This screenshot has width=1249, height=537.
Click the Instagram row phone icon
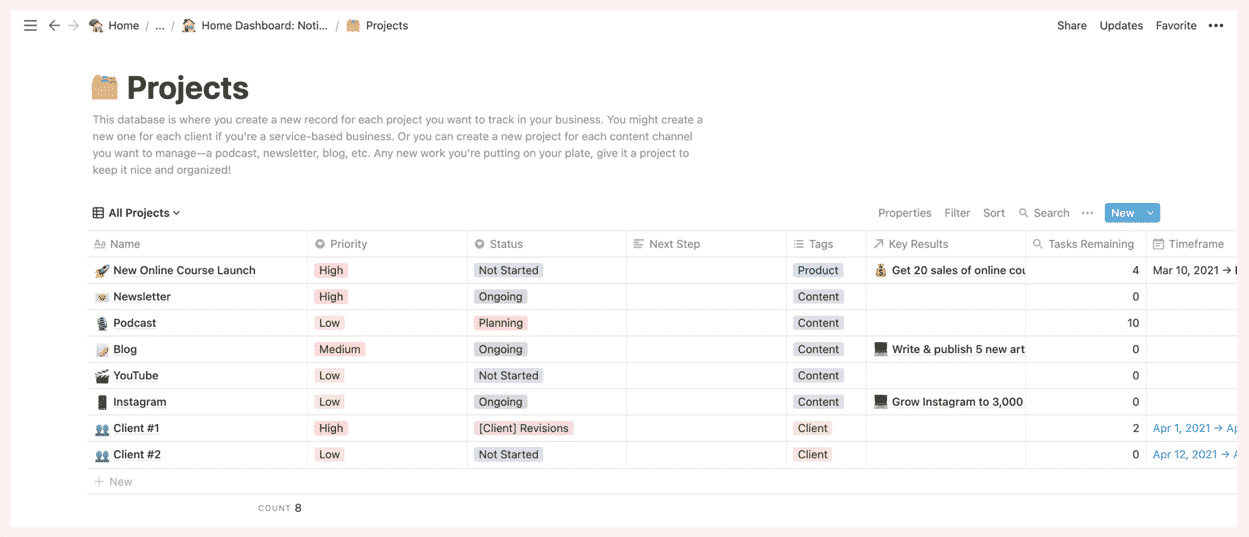[101, 402]
